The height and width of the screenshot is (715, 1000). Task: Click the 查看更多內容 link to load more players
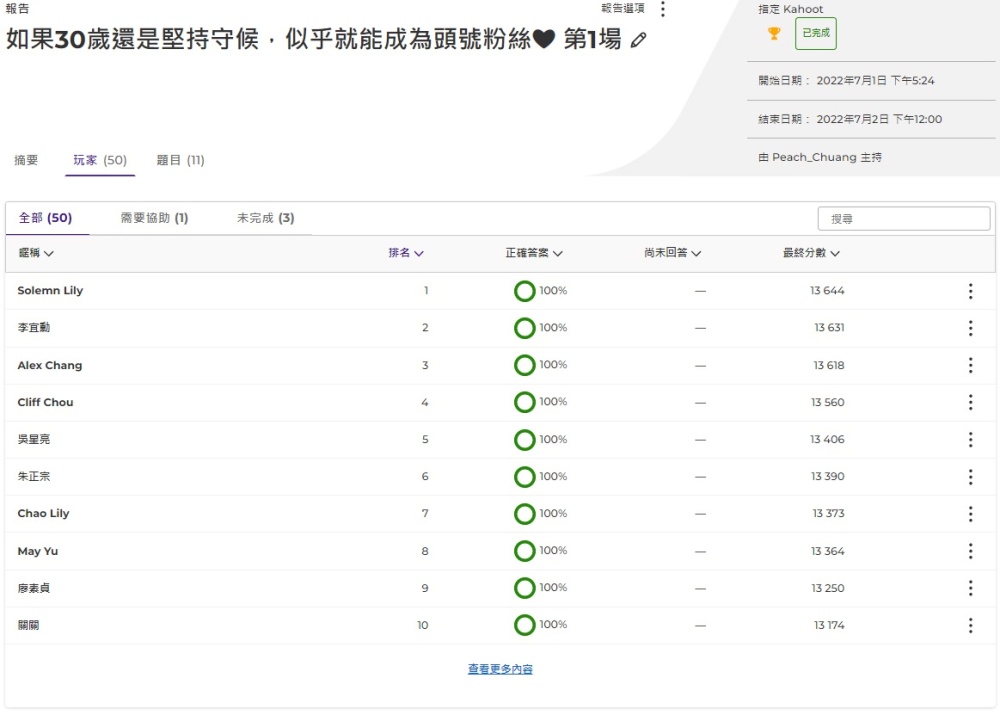click(x=500, y=668)
